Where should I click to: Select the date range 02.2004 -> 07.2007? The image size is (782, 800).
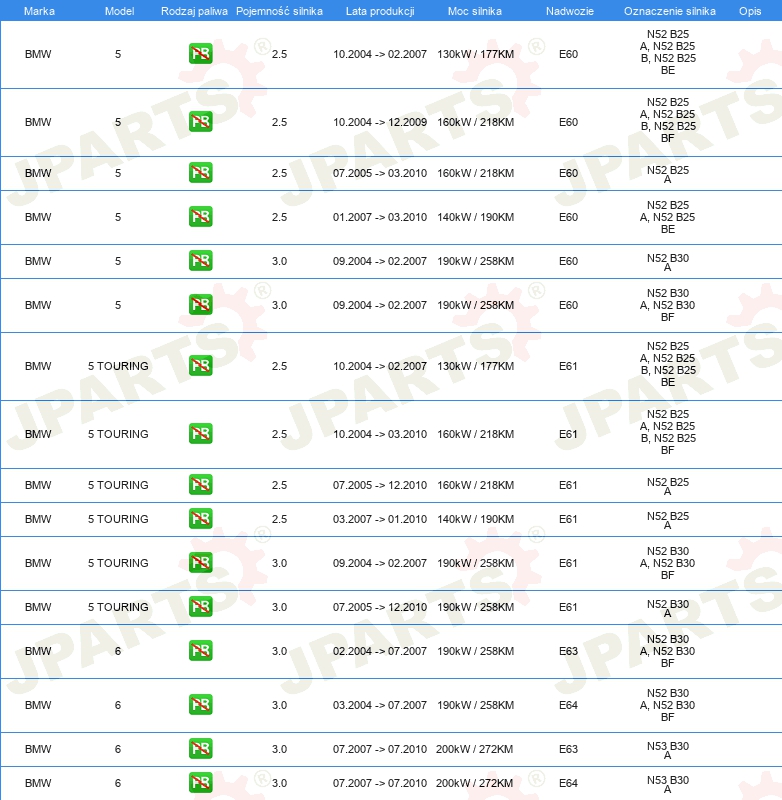(x=380, y=652)
